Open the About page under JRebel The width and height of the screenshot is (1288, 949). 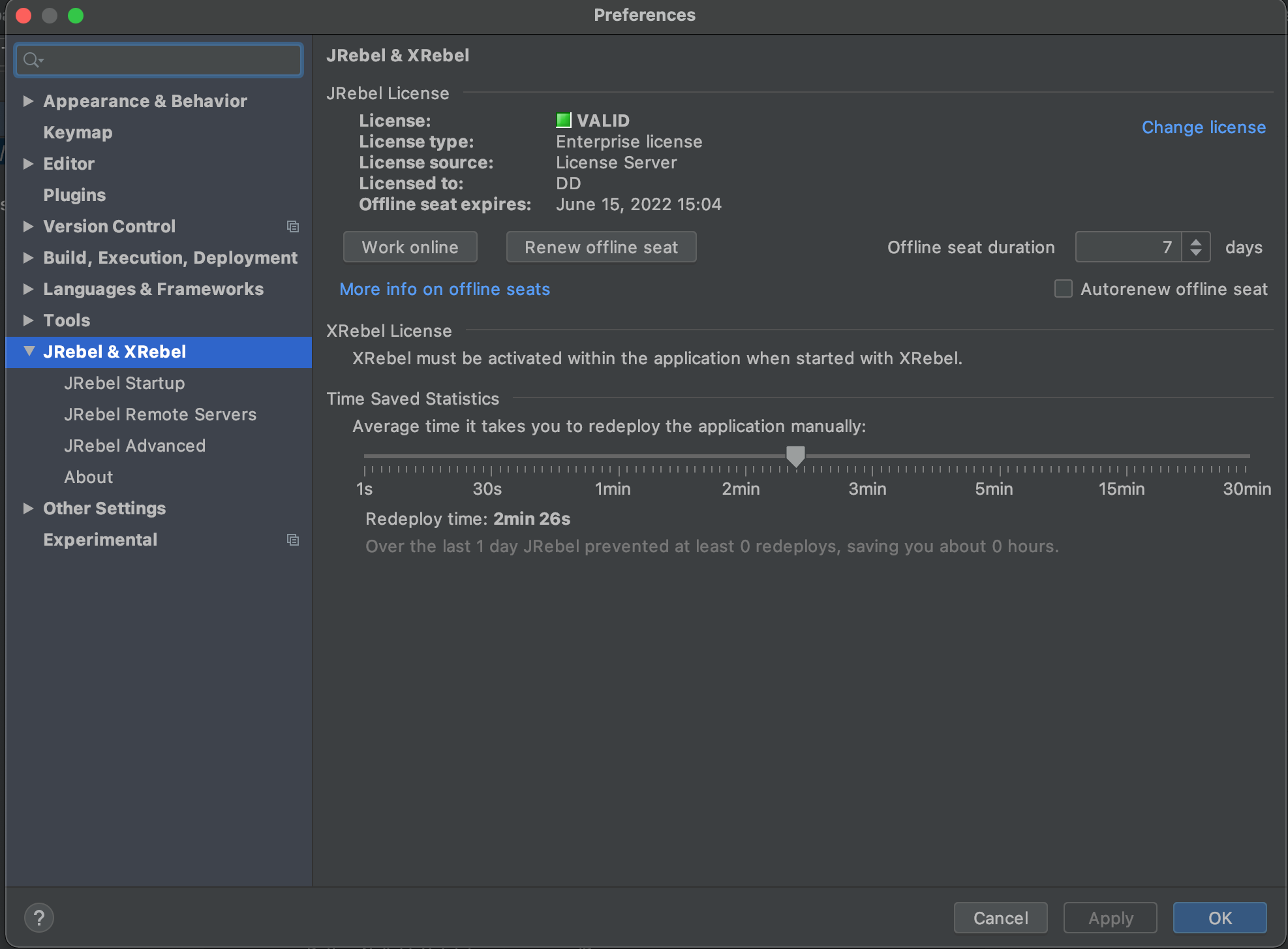pos(89,477)
